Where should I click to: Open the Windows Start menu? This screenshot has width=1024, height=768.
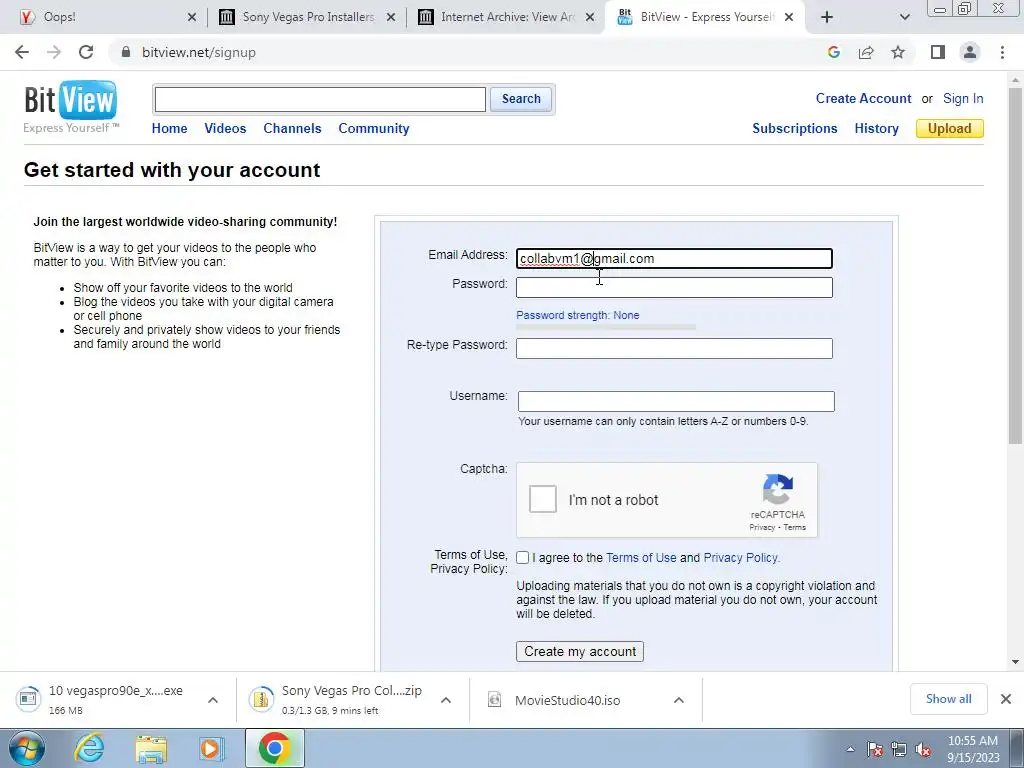click(x=26, y=748)
